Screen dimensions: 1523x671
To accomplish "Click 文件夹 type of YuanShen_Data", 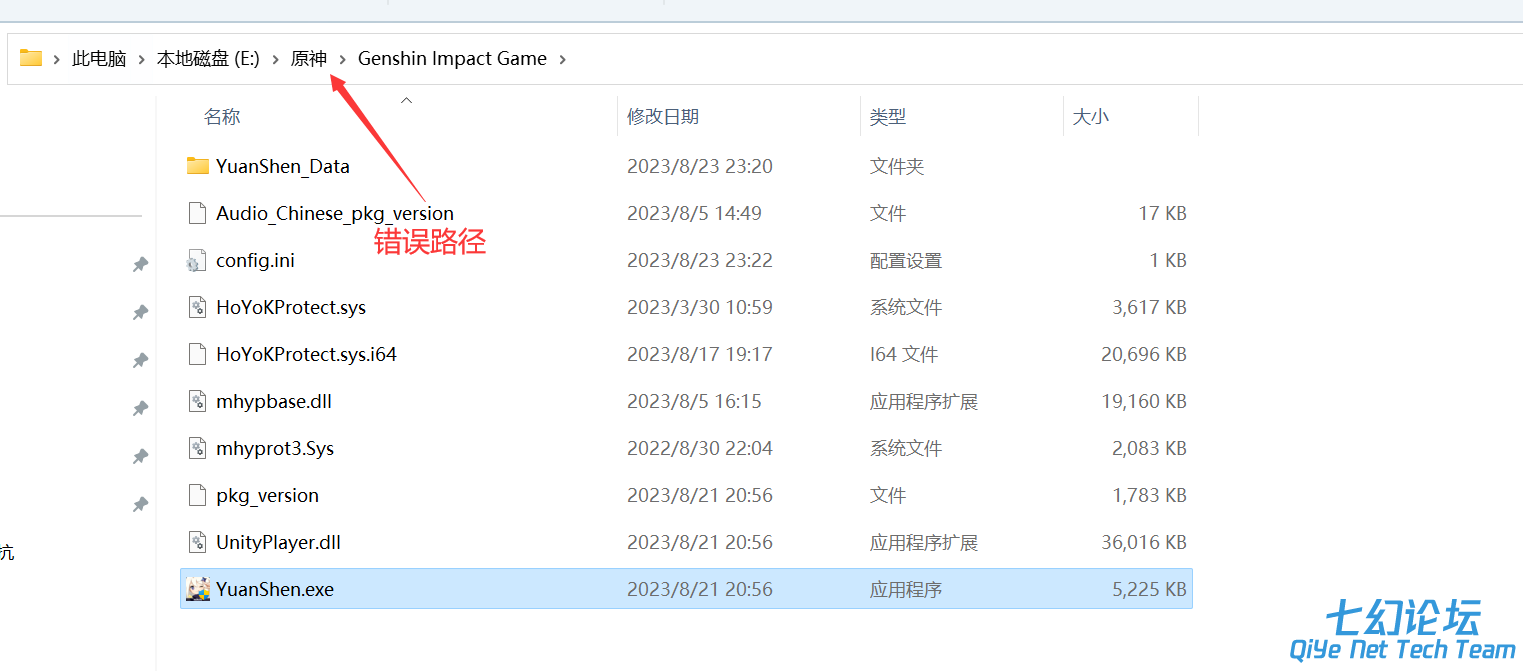I will pyautogui.click(x=897, y=167).
